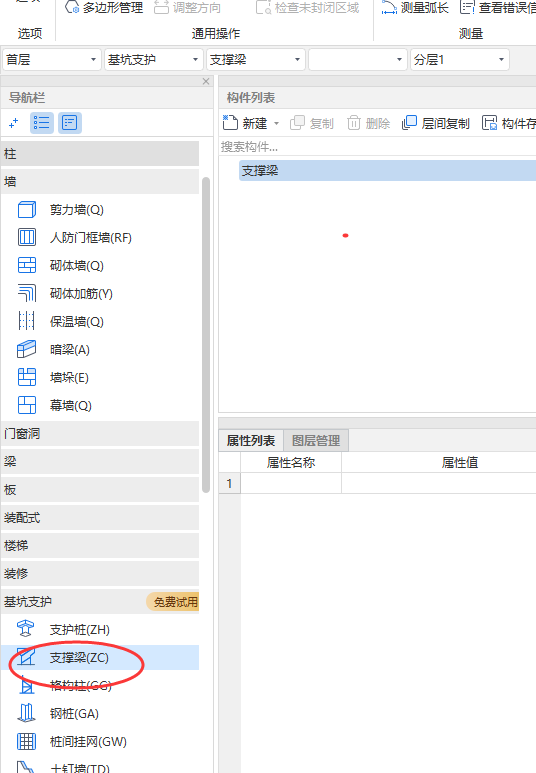Viewport: 536px width, 773px height.
Task: Click 层间复制 copy between floors button
Action: click(x=436, y=123)
